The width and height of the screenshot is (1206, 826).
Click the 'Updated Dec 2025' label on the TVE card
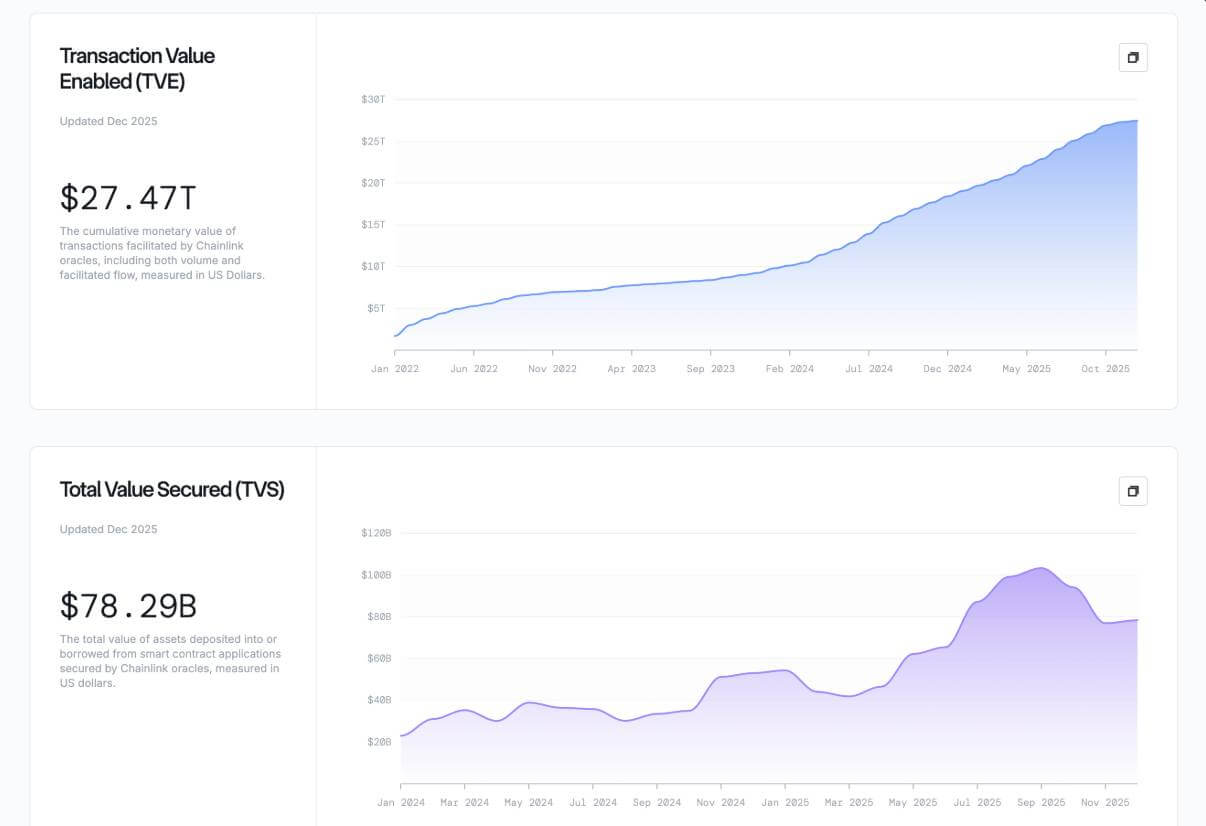coord(108,121)
